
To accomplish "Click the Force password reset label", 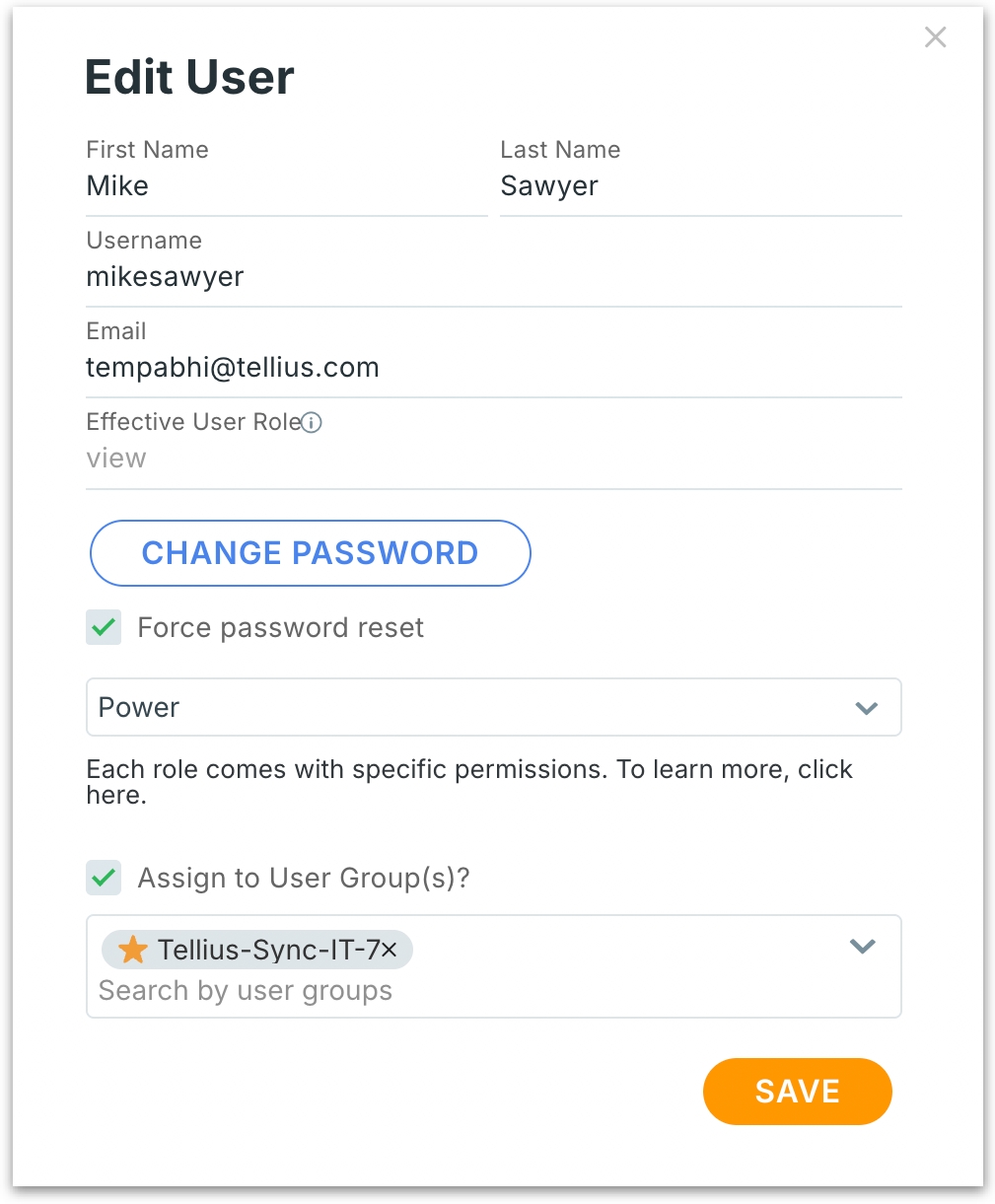I will (280, 628).
